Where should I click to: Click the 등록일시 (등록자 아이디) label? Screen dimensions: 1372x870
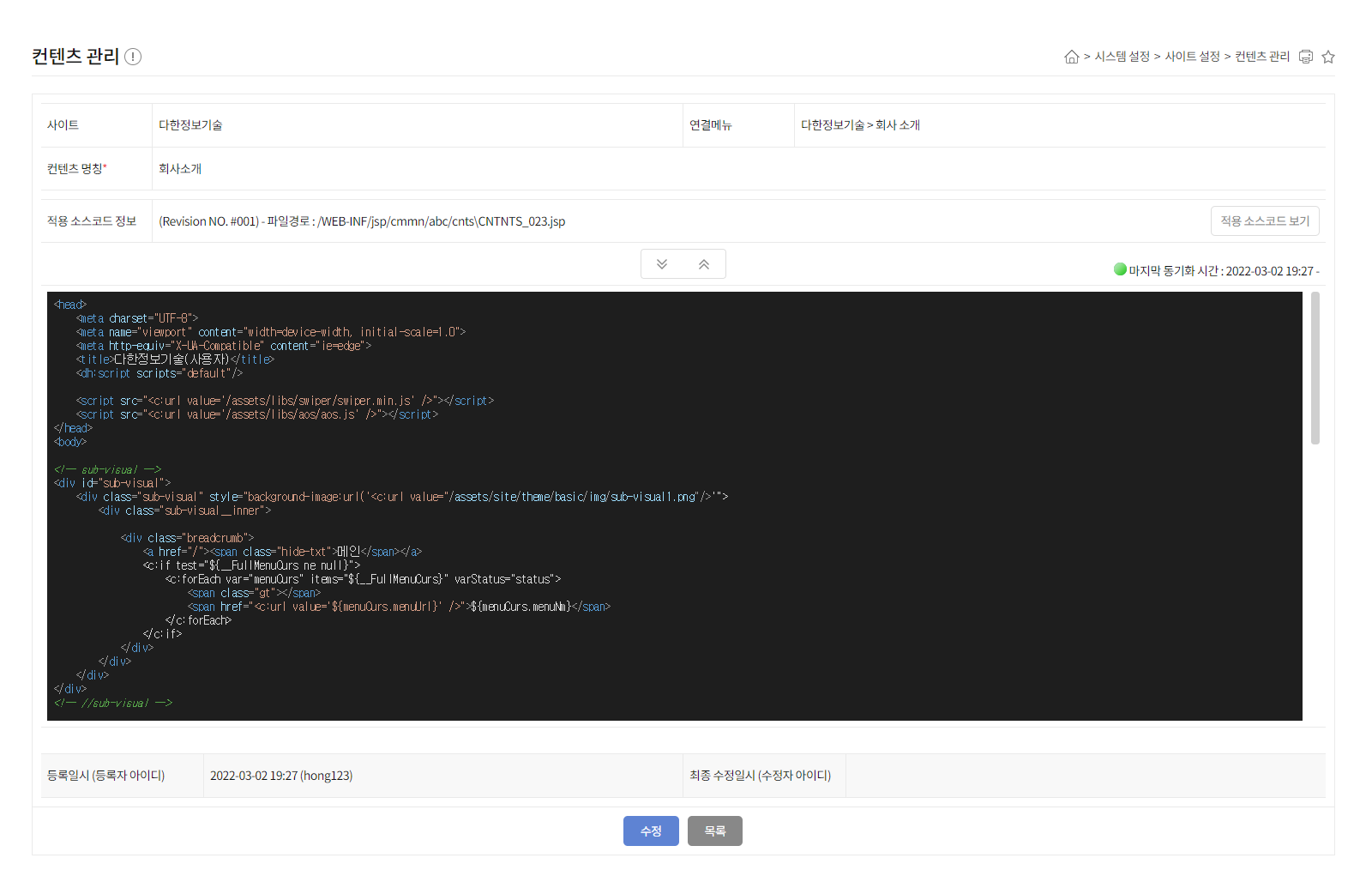click(x=105, y=776)
